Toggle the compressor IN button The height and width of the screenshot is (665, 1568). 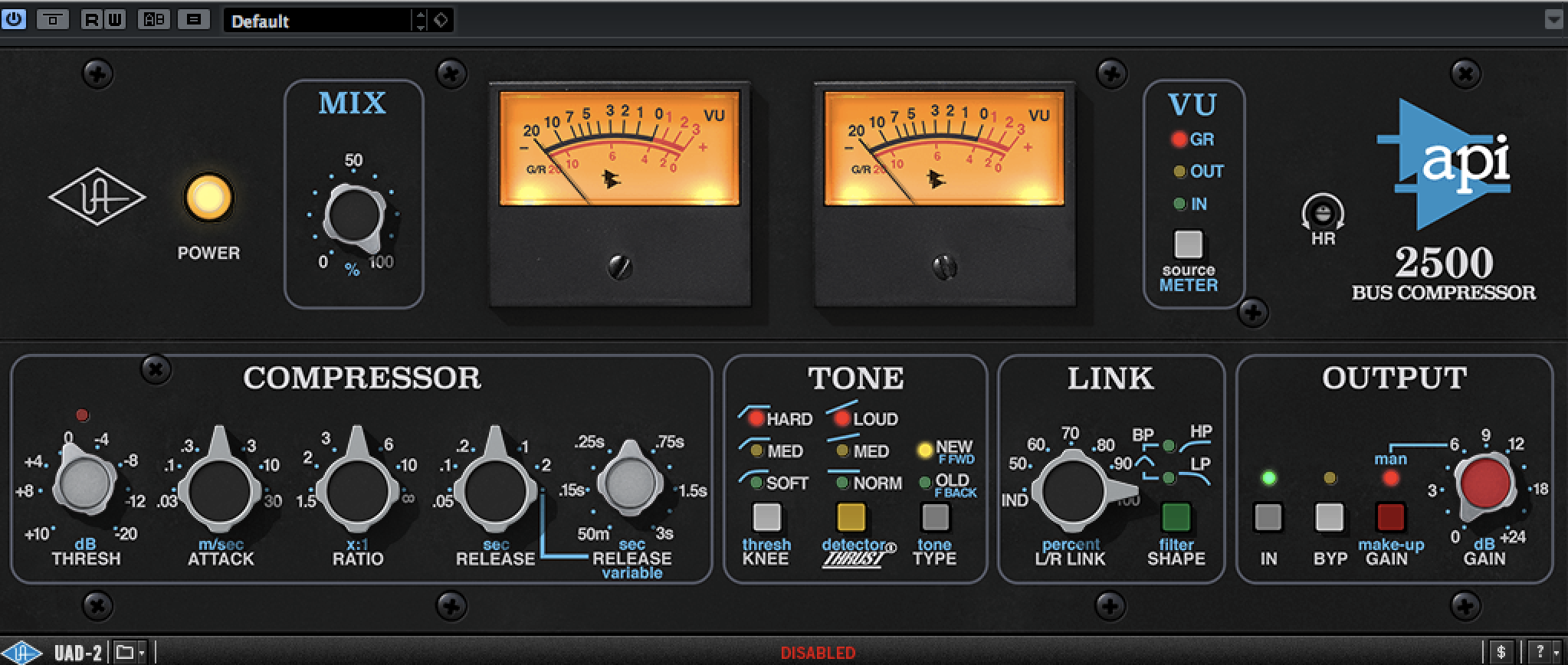[1268, 517]
